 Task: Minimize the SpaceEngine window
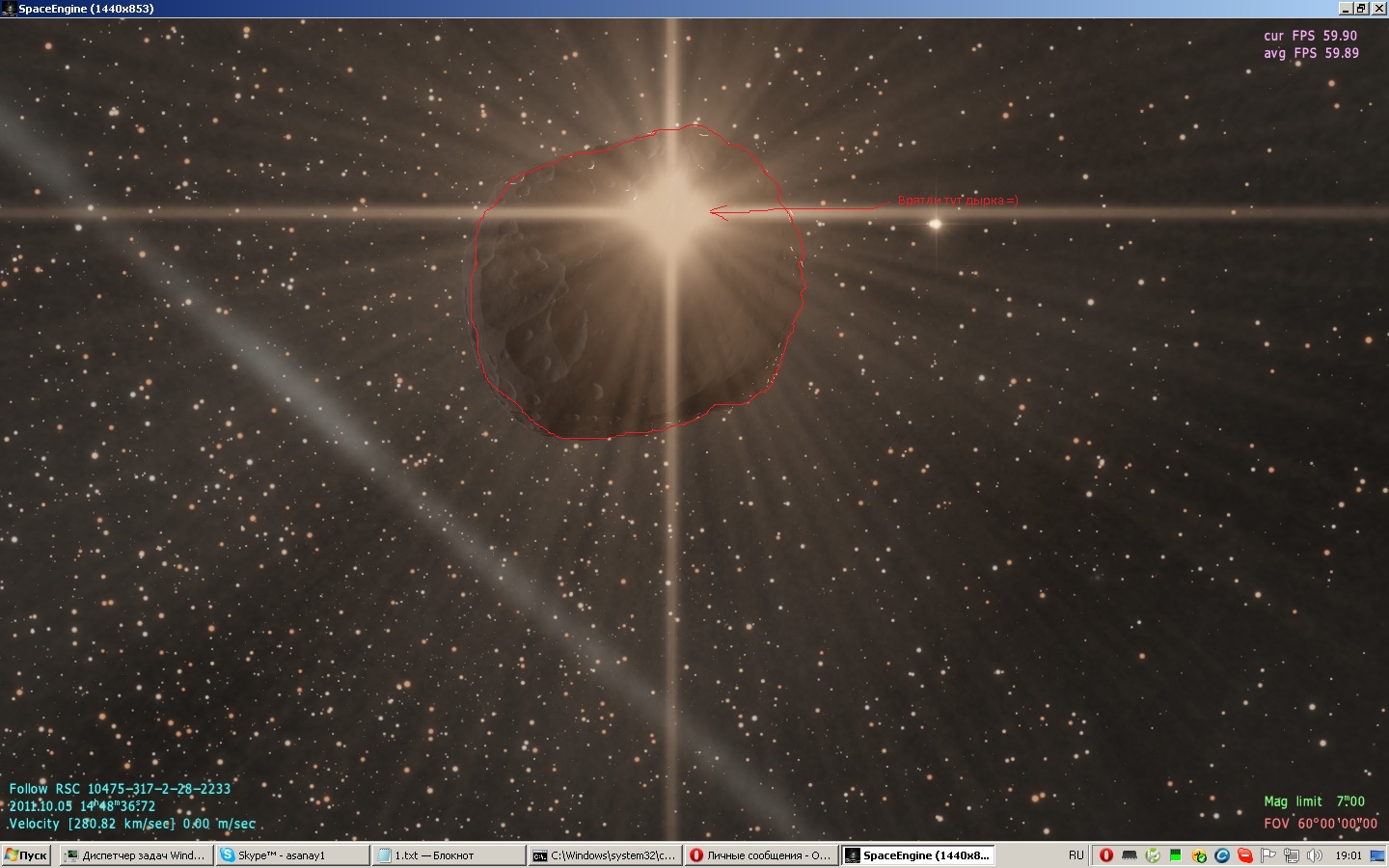point(1346,9)
